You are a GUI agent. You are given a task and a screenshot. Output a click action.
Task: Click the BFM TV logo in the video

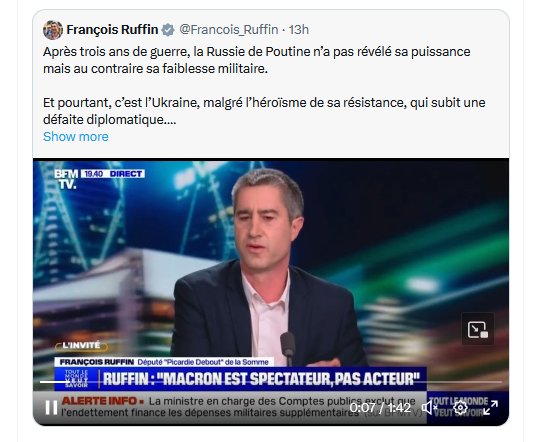(x=66, y=179)
